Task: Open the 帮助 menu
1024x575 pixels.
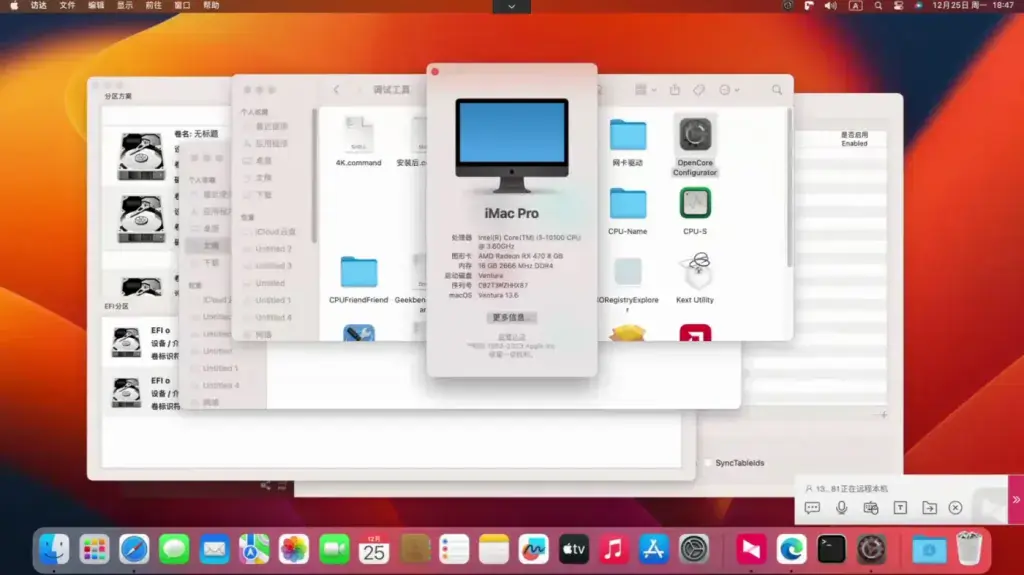Action: 211,5
